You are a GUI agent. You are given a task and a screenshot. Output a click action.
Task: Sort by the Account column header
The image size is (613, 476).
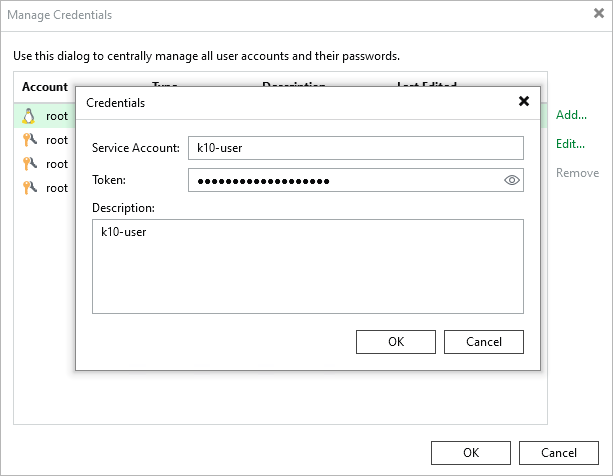click(45, 88)
